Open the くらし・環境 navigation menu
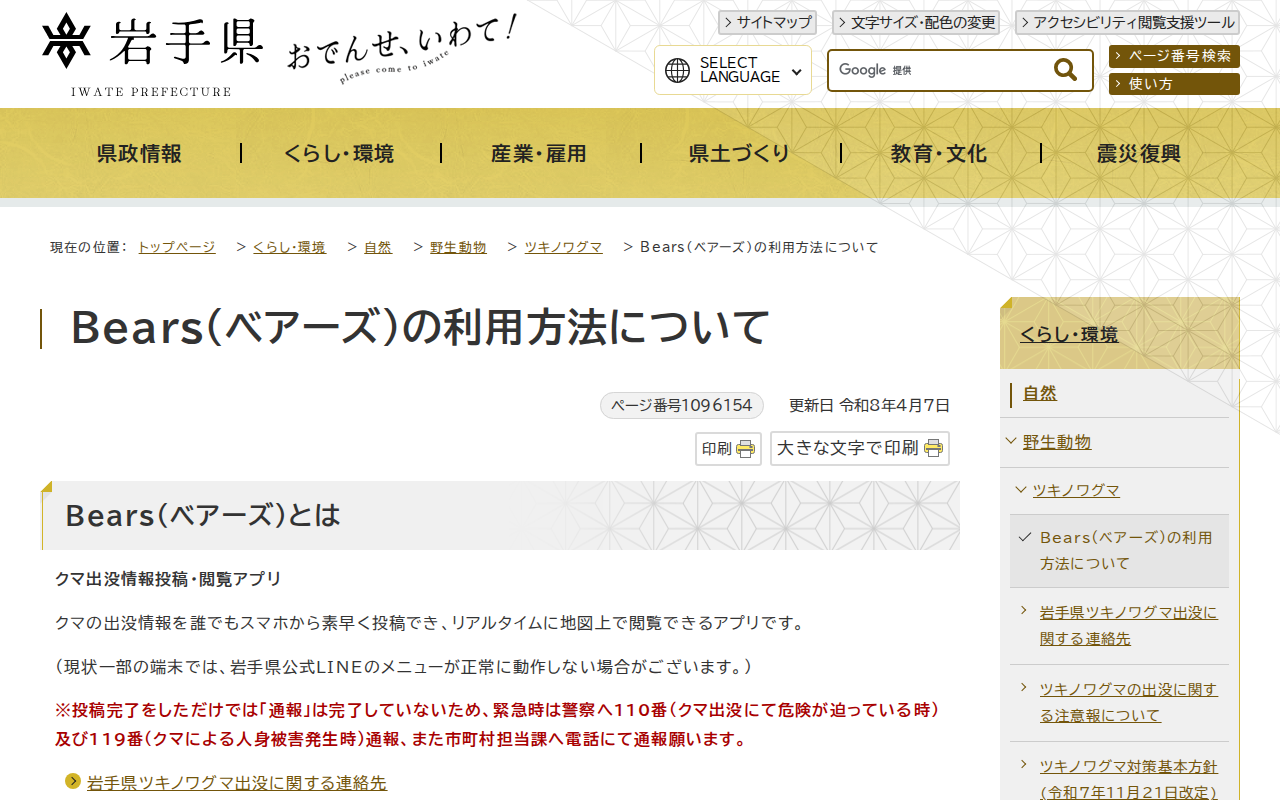Viewport: 1280px width, 800px height. [340, 153]
